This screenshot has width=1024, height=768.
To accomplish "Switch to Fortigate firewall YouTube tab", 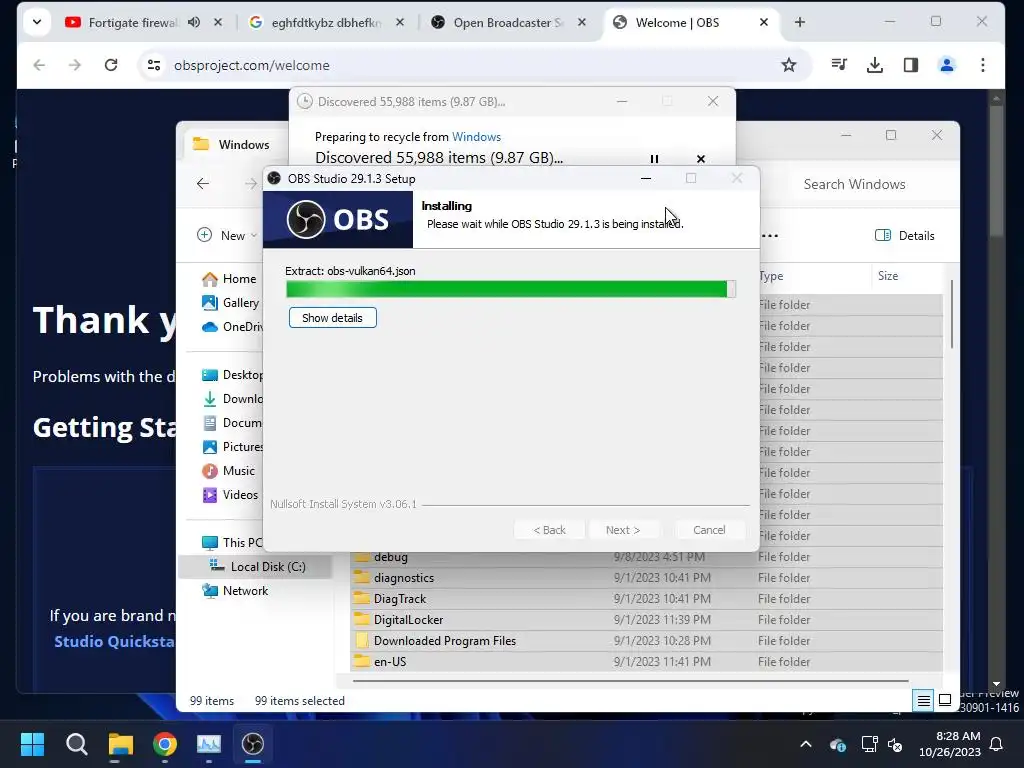I will (133, 23).
